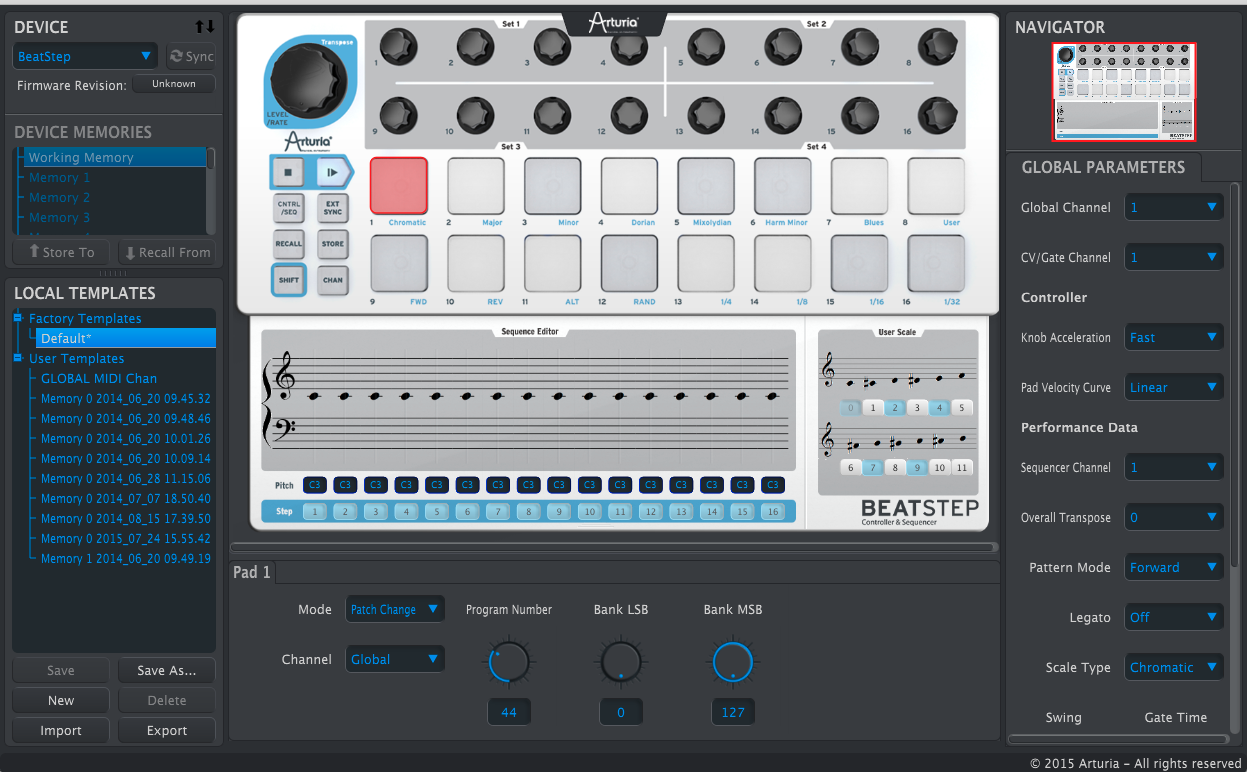Click the Store To button

(62, 252)
